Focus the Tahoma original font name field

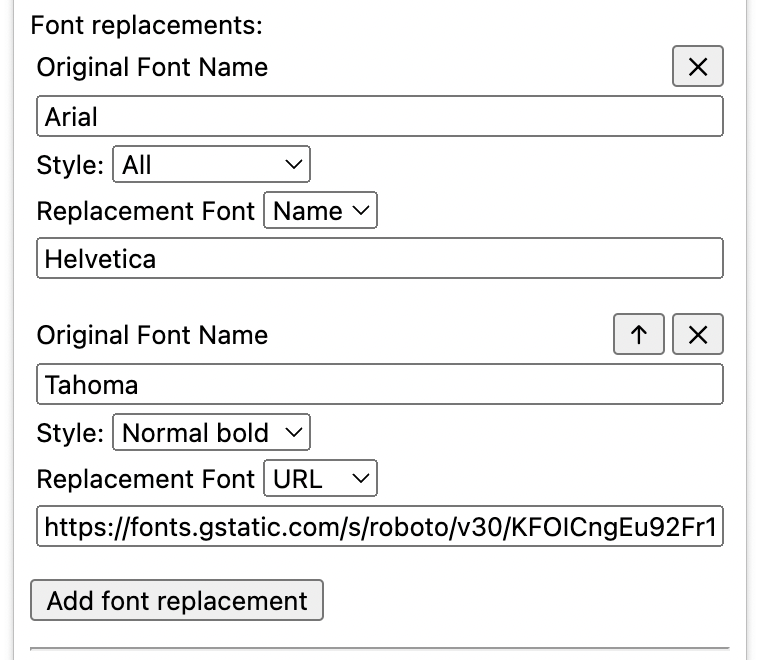coord(379,385)
